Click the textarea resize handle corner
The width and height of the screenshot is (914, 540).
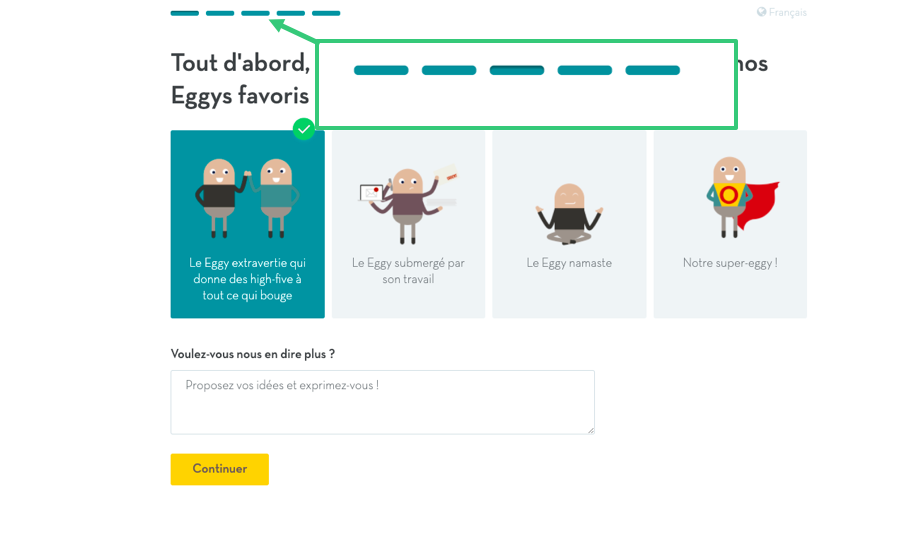tap(590, 430)
